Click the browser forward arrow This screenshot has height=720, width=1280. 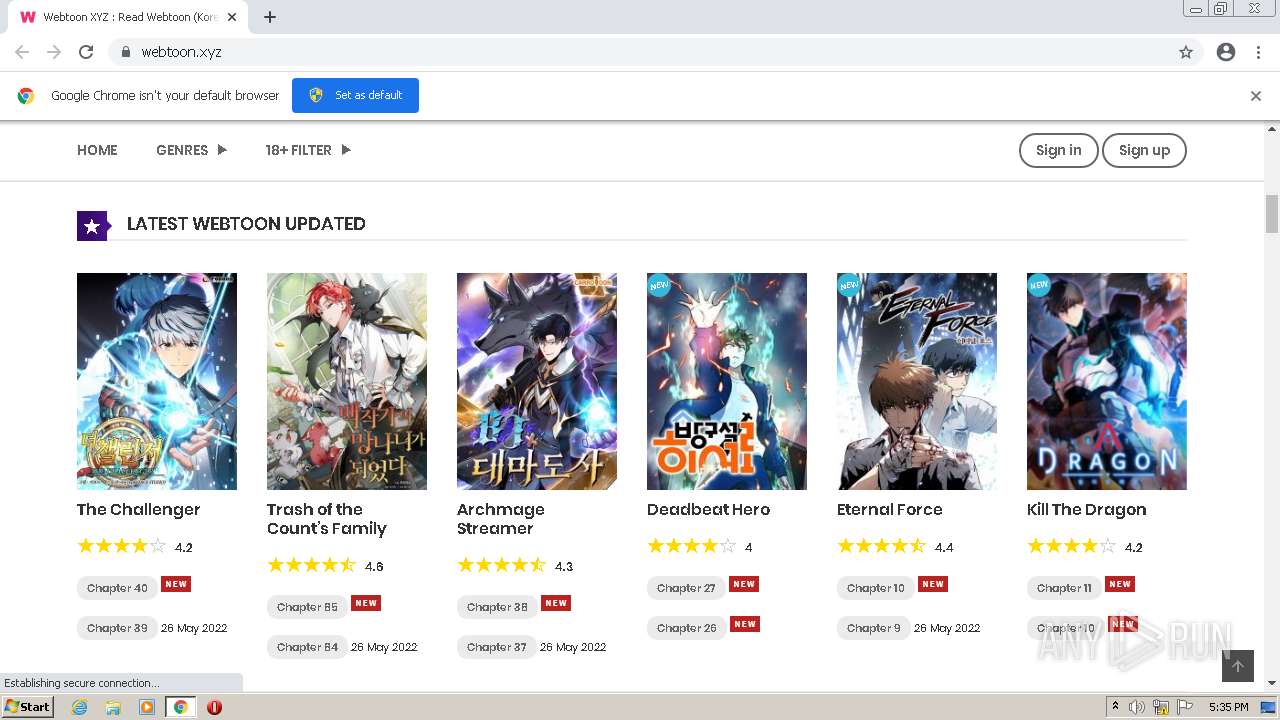coord(54,52)
